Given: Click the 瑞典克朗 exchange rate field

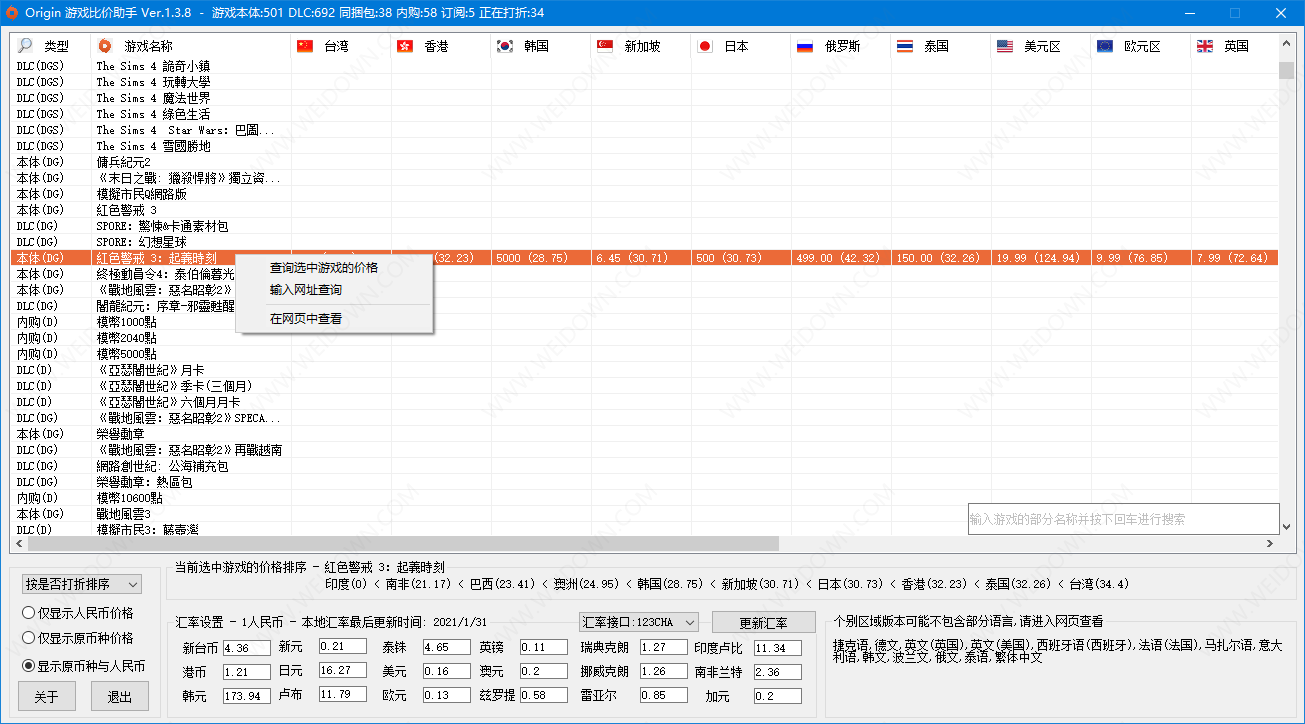Looking at the screenshot, I should pyautogui.click(x=664, y=648).
